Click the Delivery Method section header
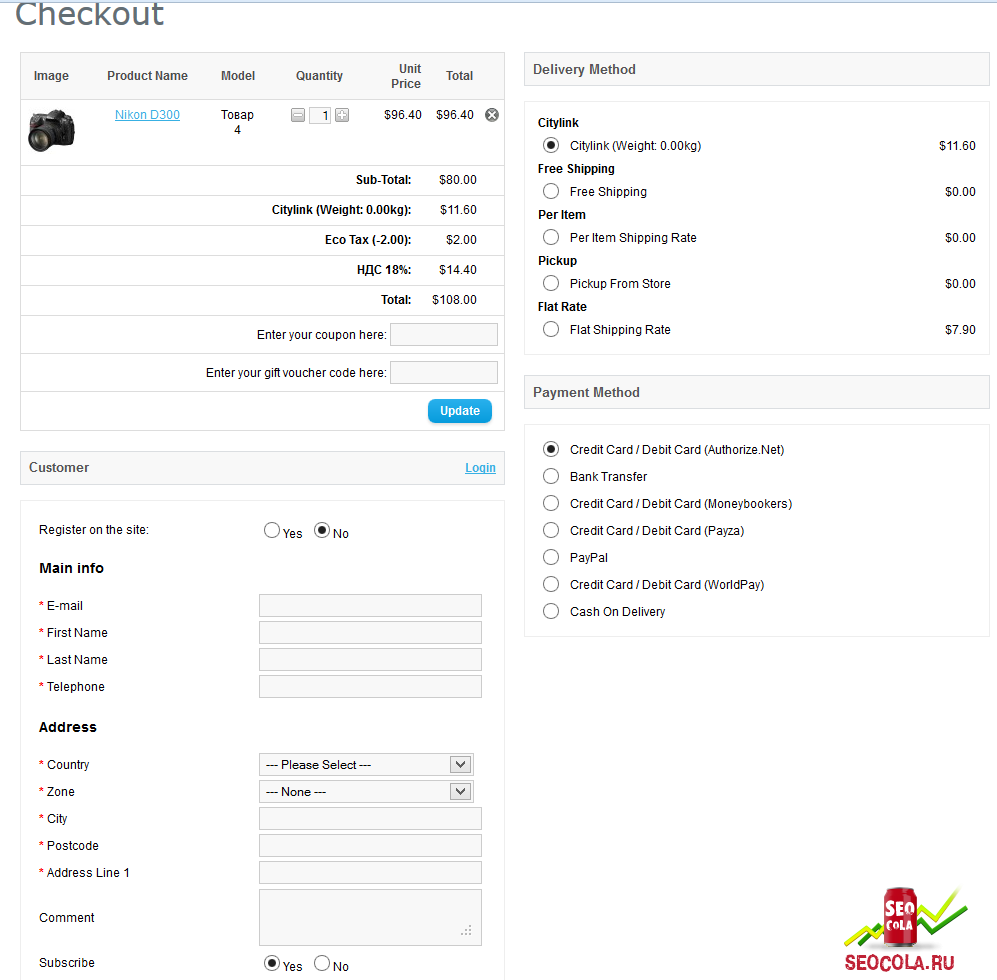 [757, 69]
